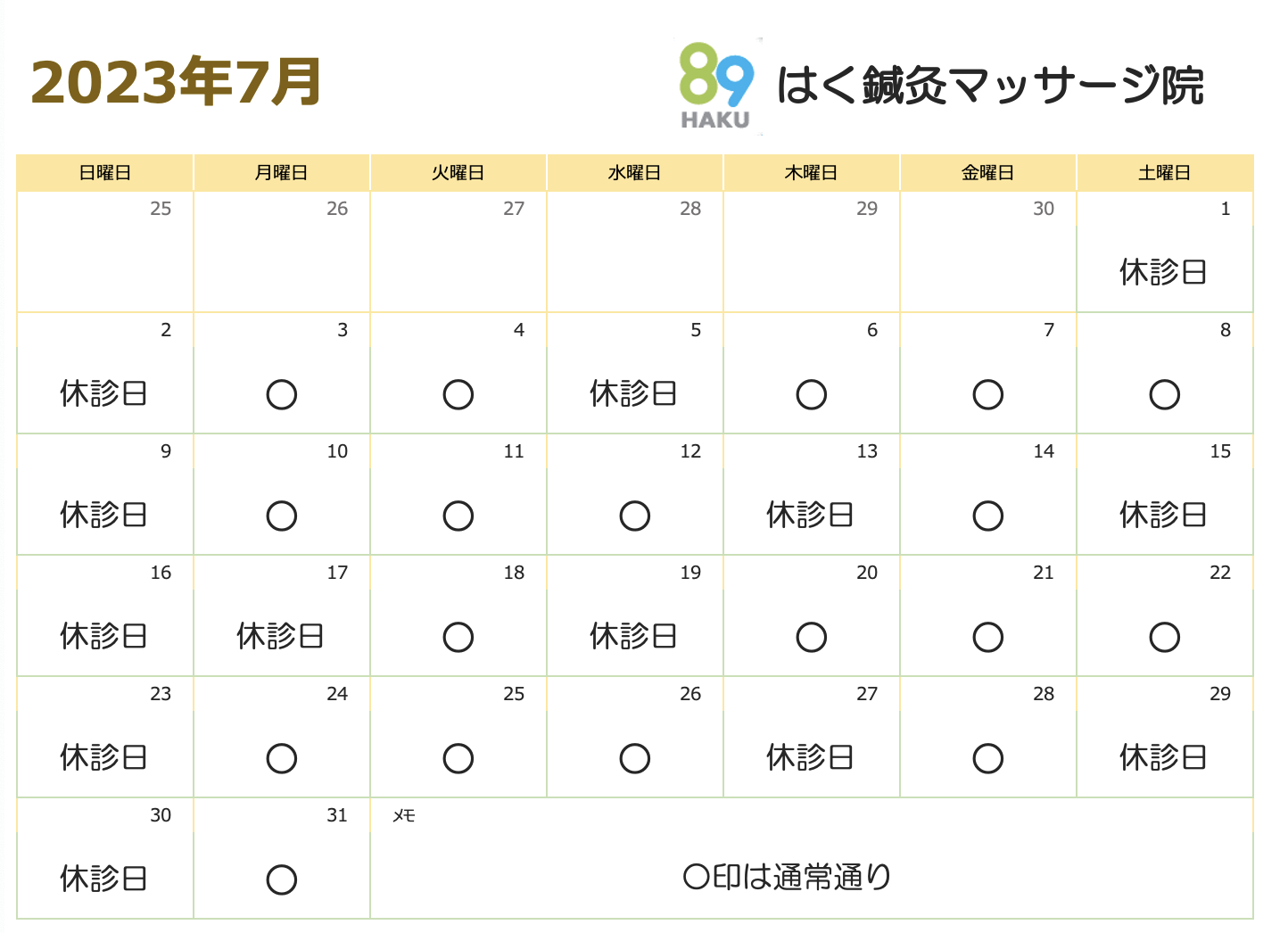This screenshot has height=933, width=1288.
Task: Click the 休診日 label on July 17
Action: pyautogui.click(x=280, y=636)
